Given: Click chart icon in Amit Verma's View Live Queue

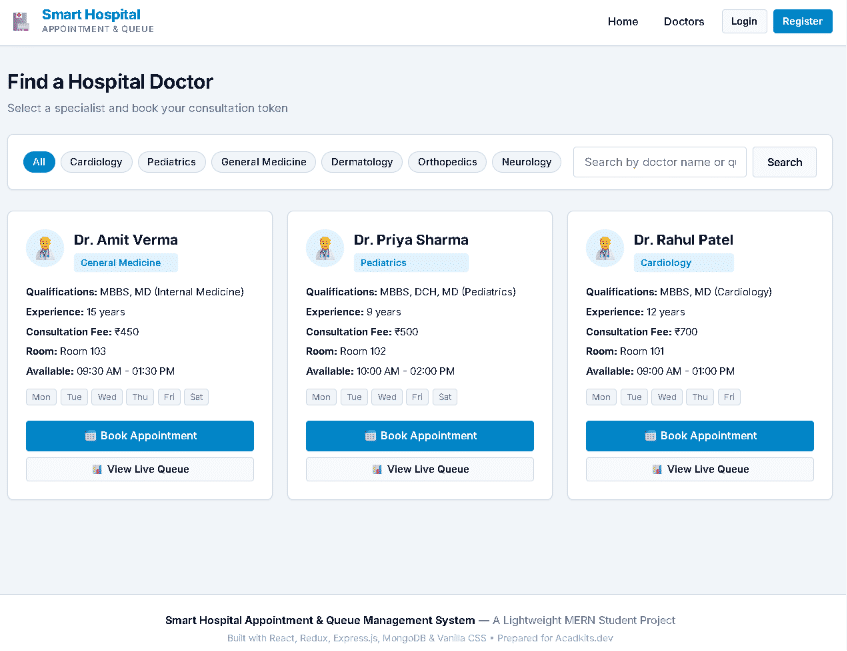Looking at the screenshot, I should [97, 469].
